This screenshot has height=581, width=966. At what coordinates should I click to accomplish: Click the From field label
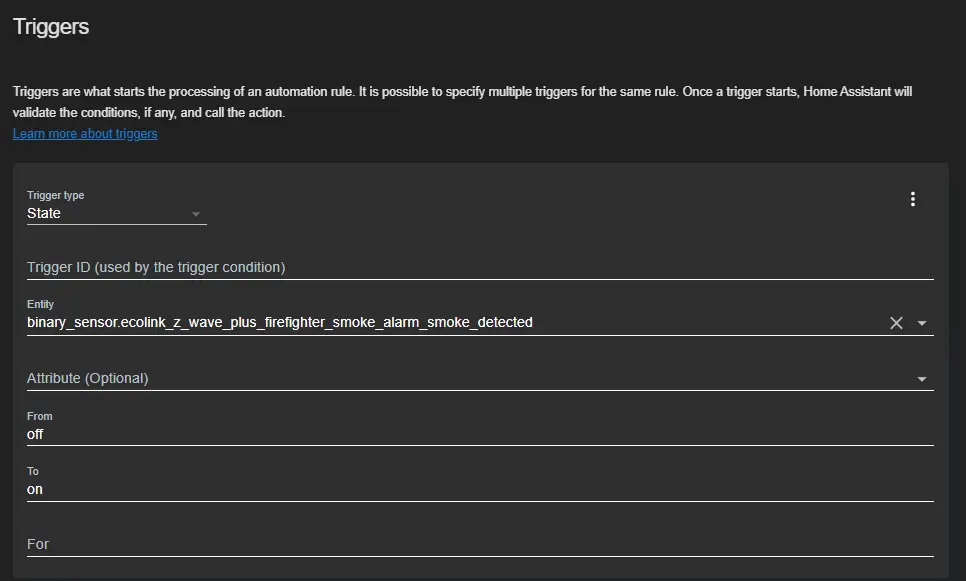tap(39, 416)
